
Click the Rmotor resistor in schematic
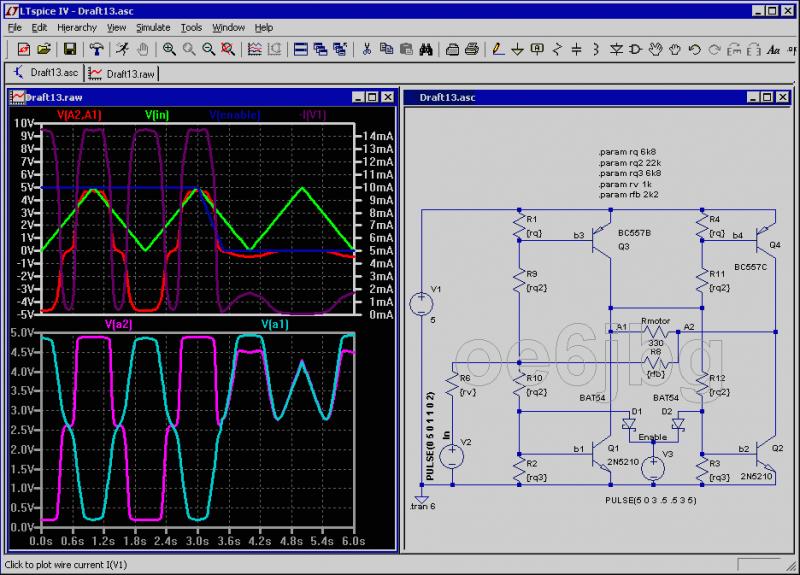655,331
